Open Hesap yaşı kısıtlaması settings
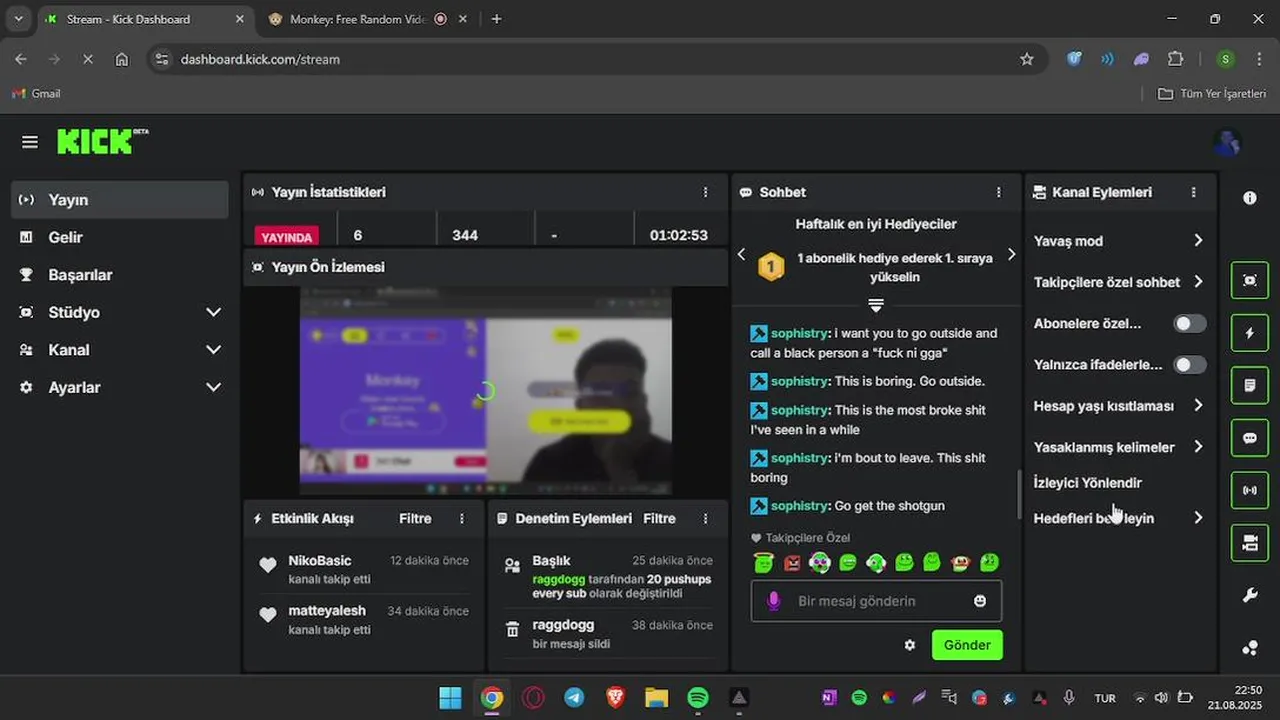The height and width of the screenshot is (720, 1280). click(x=1120, y=406)
